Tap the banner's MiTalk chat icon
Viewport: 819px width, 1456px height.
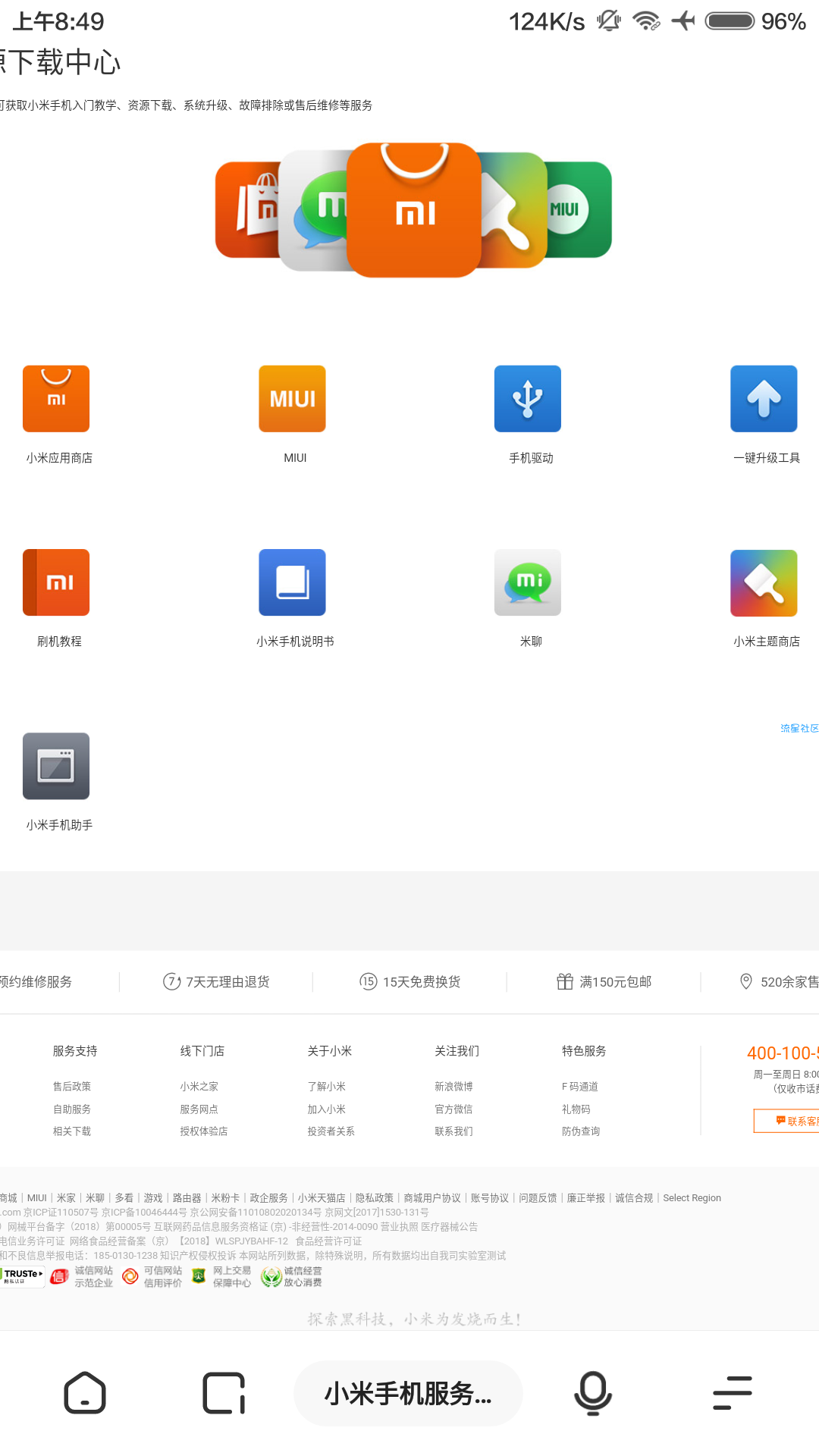click(313, 210)
